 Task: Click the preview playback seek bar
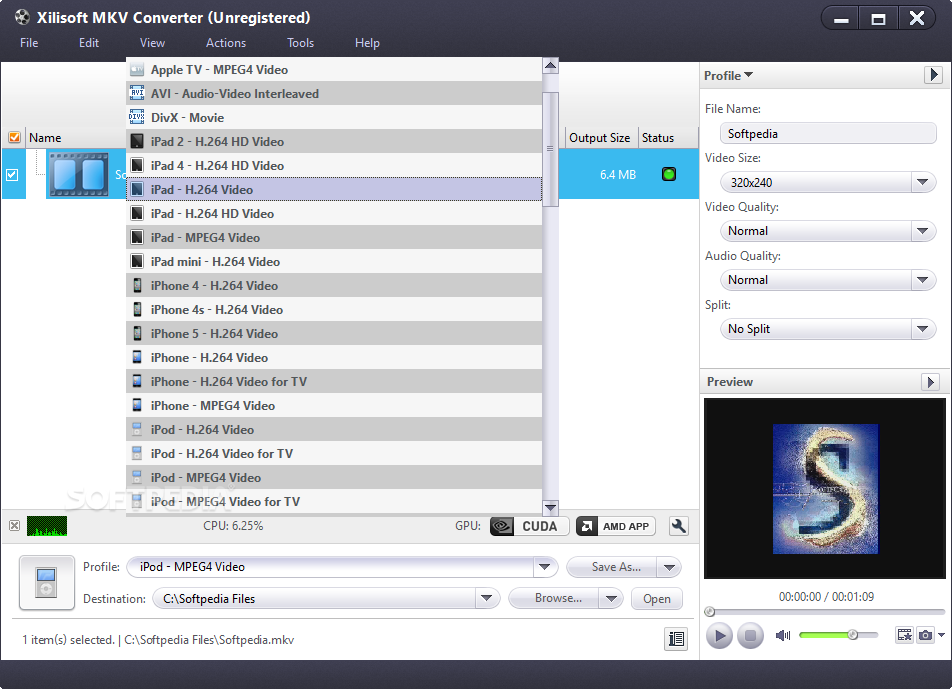click(x=824, y=612)
